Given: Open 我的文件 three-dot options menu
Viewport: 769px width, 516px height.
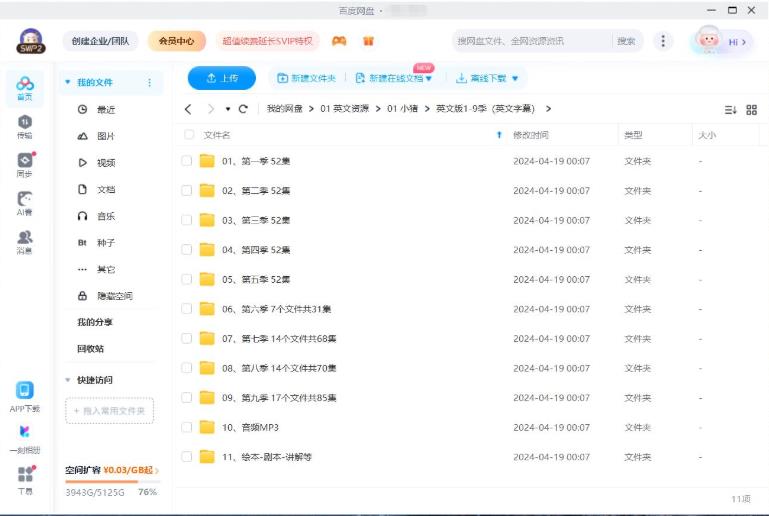Looking at the screenshot, I should tap(149, 82).
